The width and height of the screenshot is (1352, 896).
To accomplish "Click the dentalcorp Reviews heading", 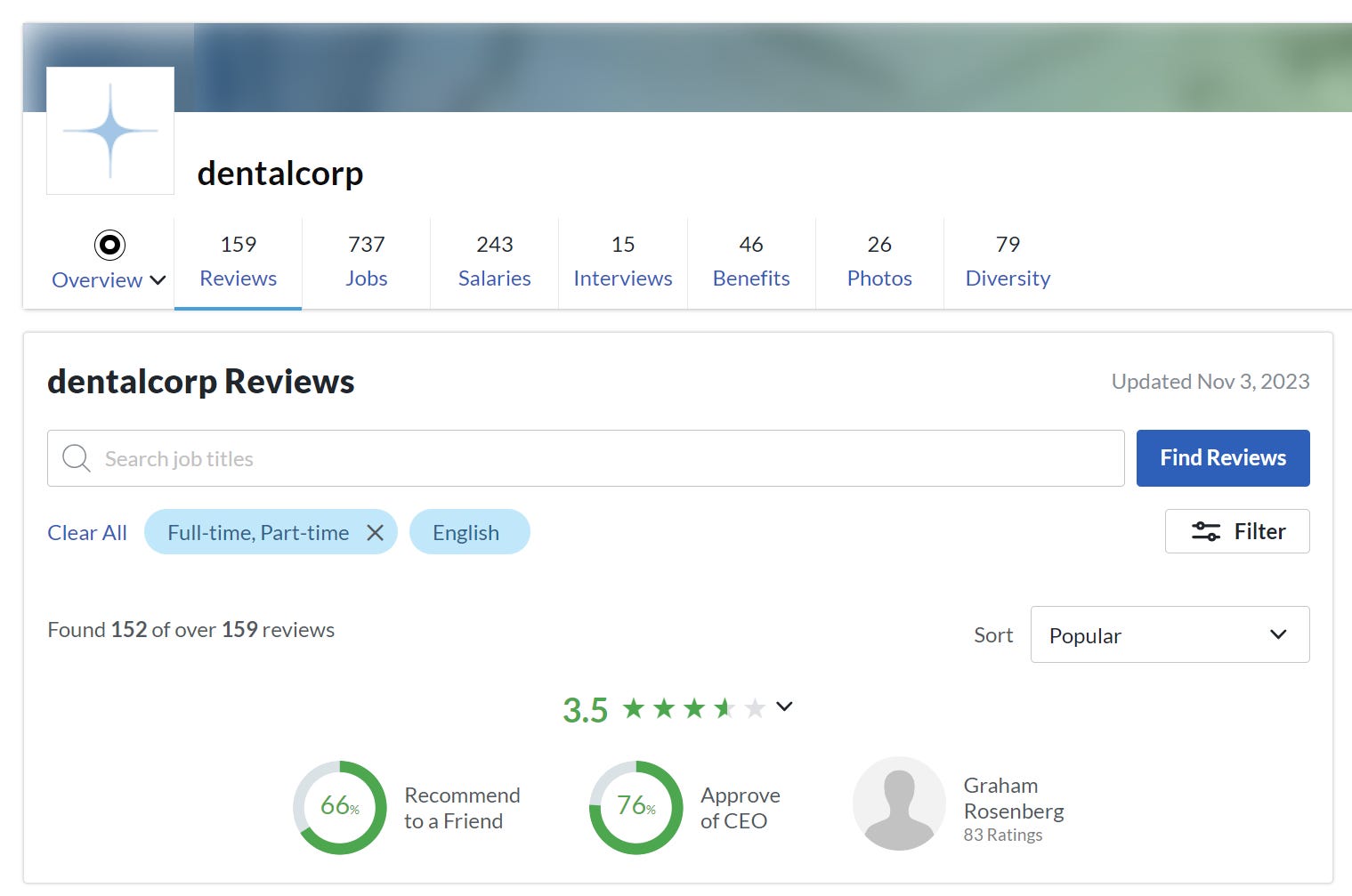I will pyautogui.click(x=201, y=382).
